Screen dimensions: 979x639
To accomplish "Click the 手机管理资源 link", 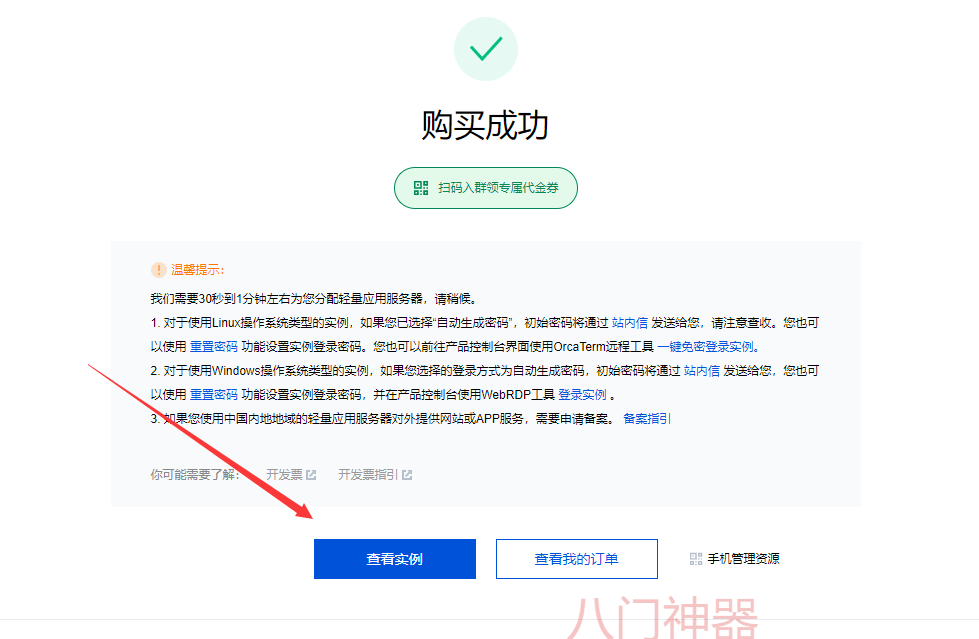I will [743, 558].
